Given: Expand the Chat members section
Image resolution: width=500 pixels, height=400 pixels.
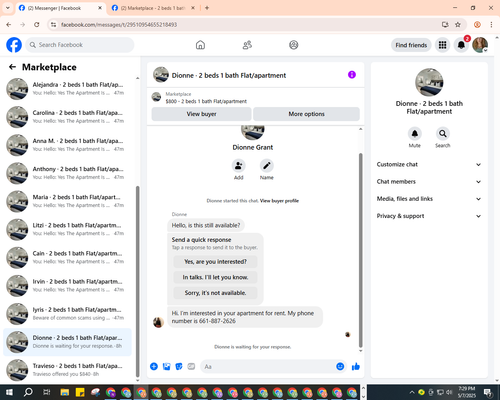Looking at the screenshot, I should tap(429, 182).
